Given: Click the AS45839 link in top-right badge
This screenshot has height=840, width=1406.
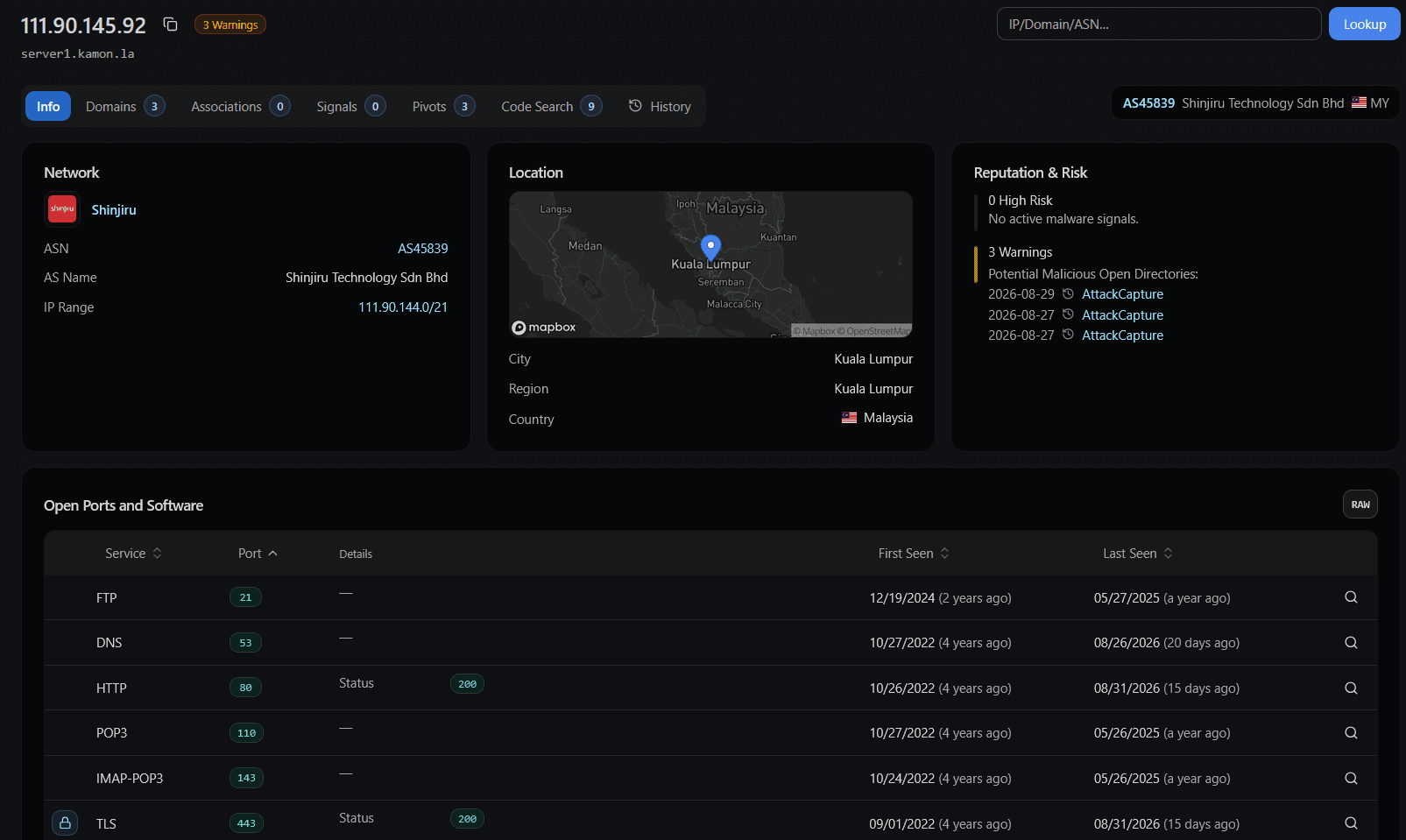Looking at the screenshot, I should pyautogui.click(x=1148, y=103).
